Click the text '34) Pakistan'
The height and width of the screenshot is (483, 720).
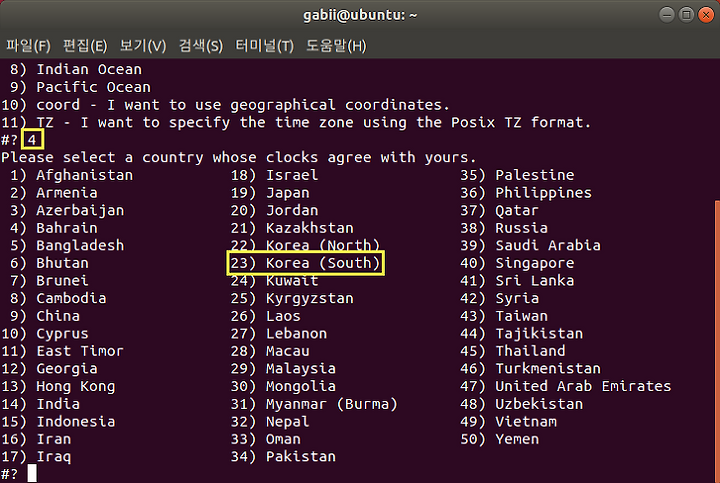(283, 457)
